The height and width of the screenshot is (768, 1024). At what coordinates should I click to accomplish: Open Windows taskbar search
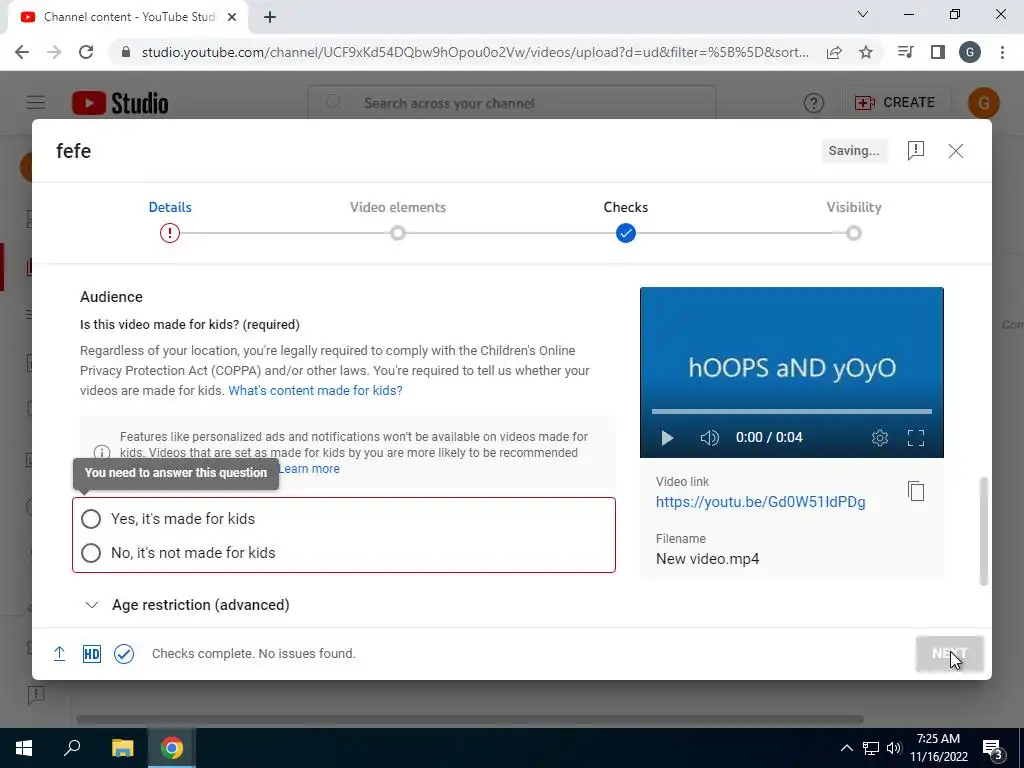[72, 748]
